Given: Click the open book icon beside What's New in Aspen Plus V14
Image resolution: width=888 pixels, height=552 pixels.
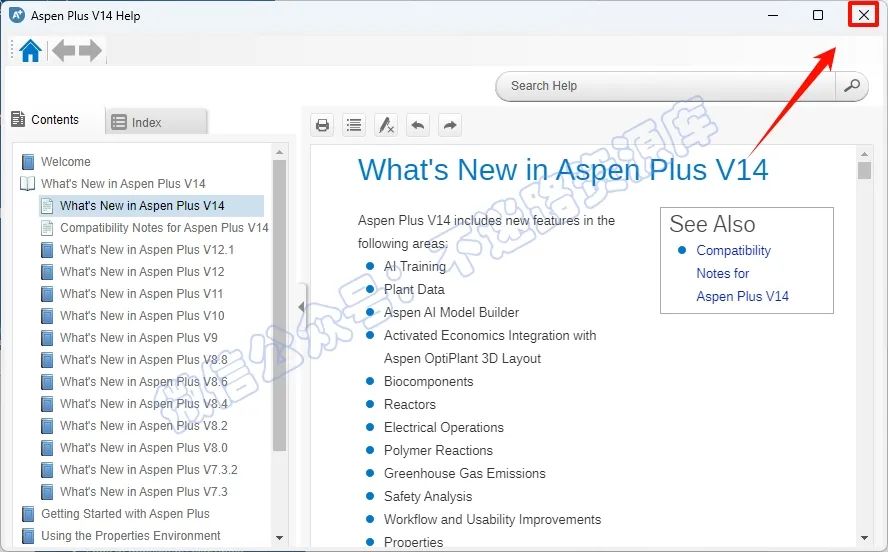Looking at the screenshot, I should click(28, 183).
